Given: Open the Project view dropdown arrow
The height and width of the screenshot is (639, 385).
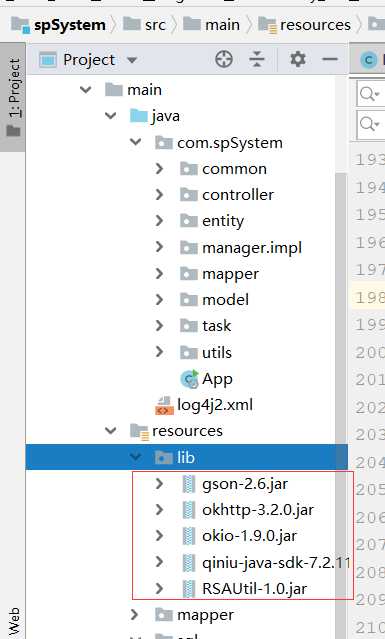Looking at the screenshot, I should (x=132, y=60).
